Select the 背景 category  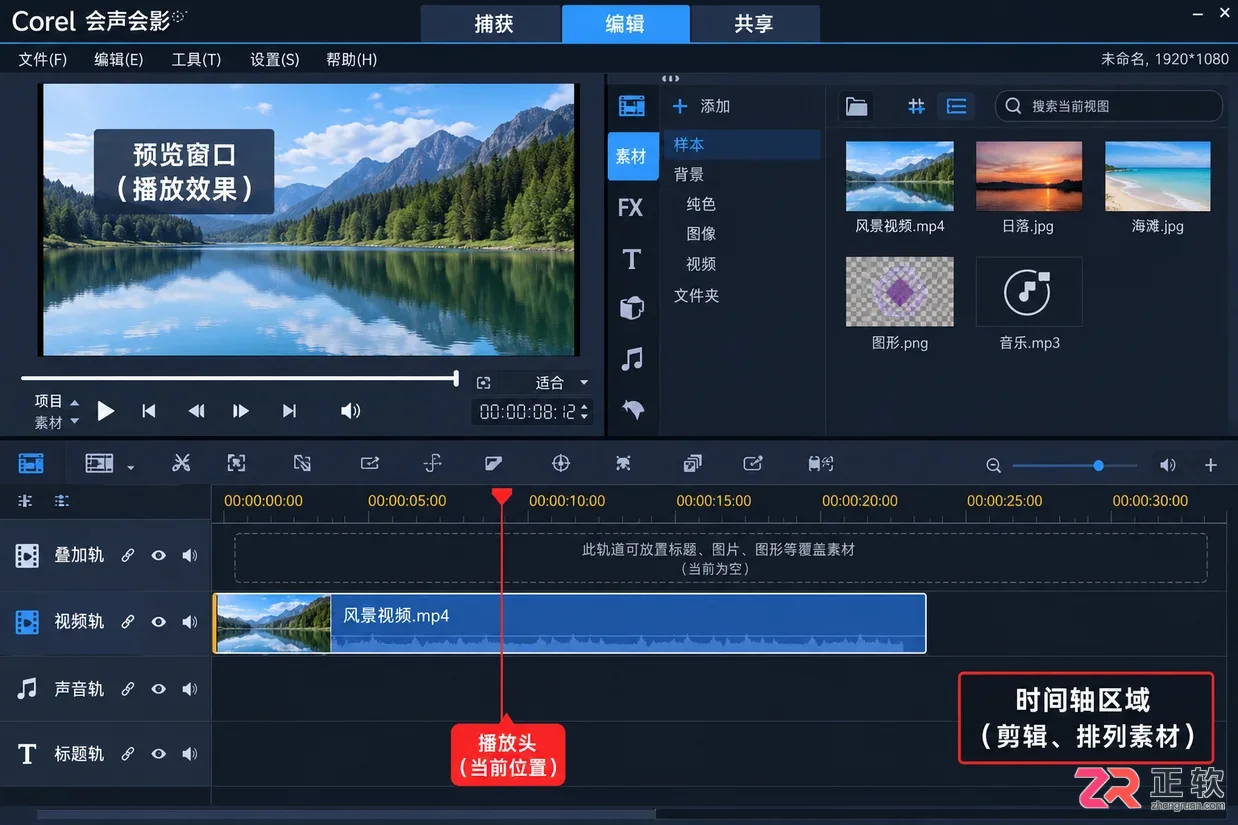(x=689, y=174)
